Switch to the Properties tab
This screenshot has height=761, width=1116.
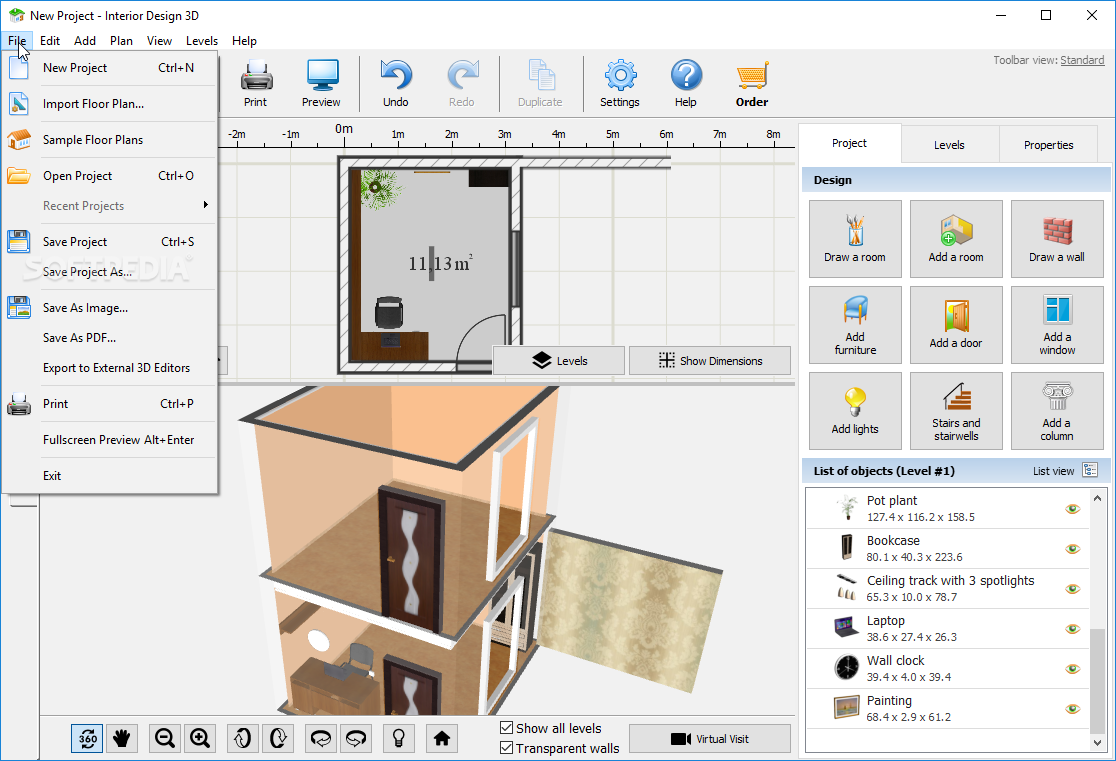(1048, 145)
